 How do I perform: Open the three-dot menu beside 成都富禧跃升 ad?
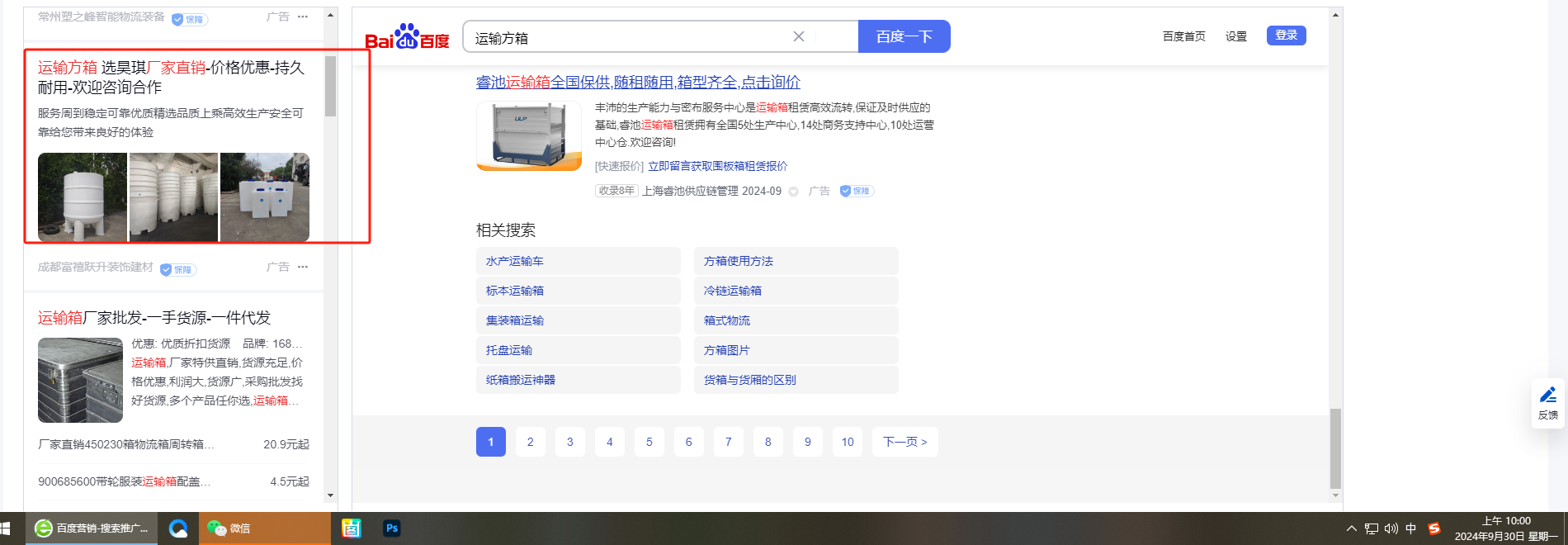(303, 267)
